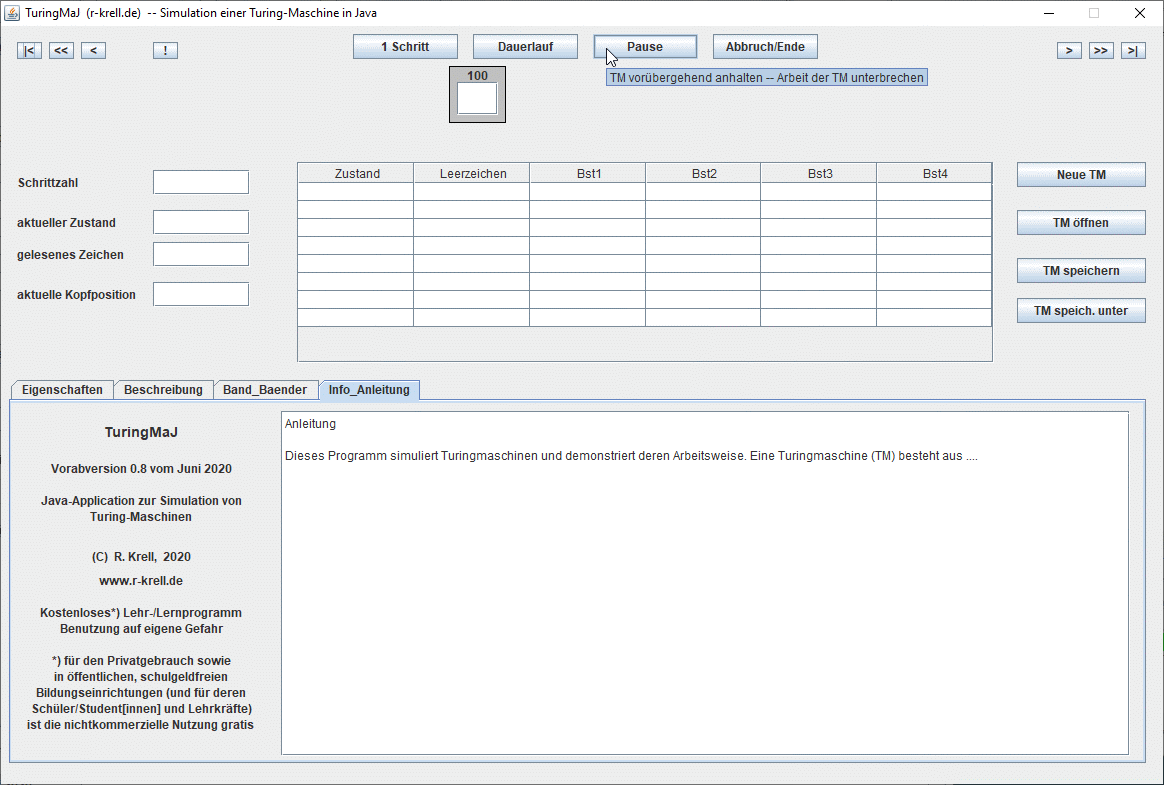Click the exclamation mark button
1164x785 pixels.
[x=165, y=51]
